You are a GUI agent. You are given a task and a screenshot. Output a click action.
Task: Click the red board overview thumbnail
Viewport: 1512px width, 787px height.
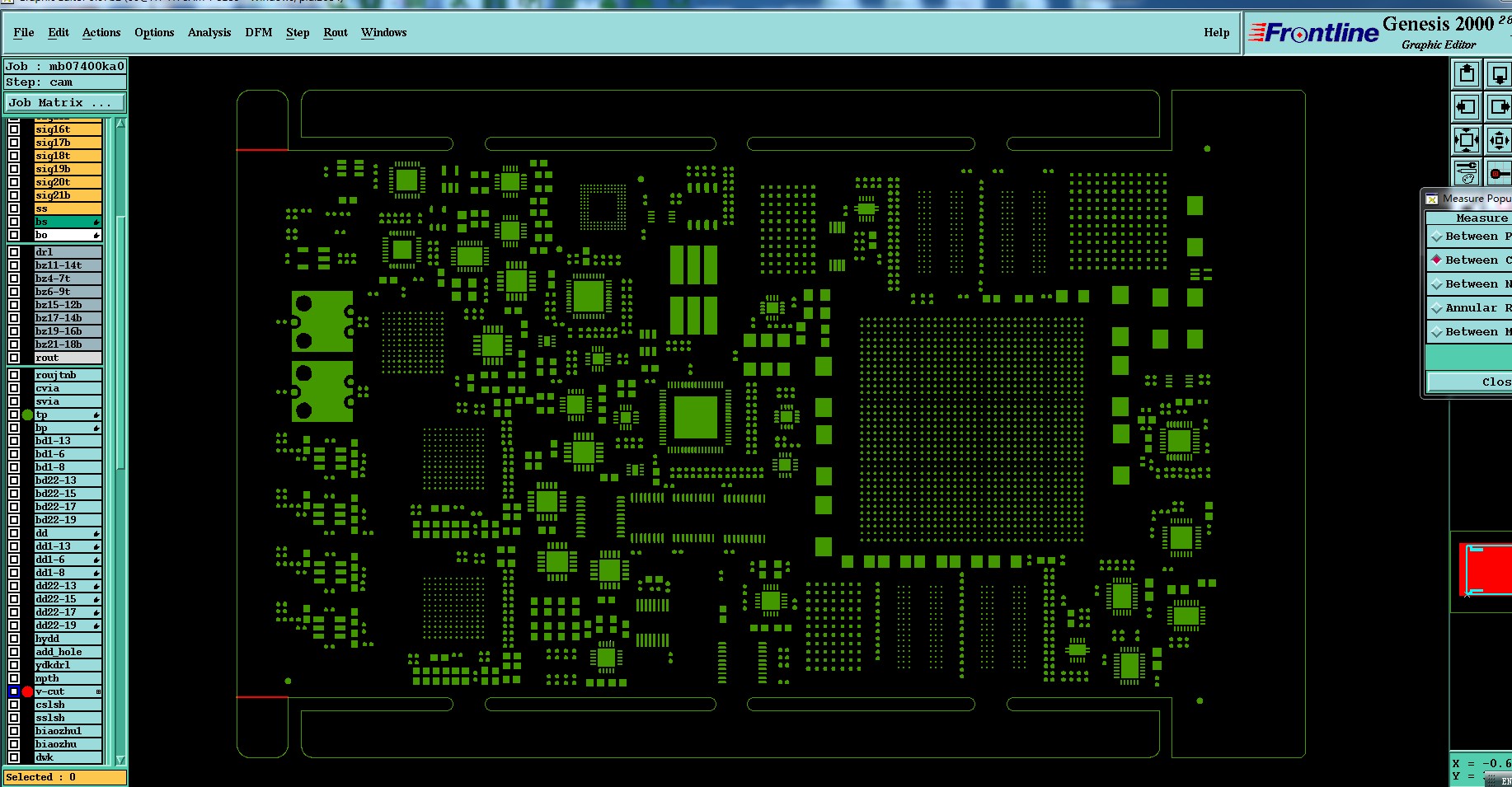pos(1485,569)
